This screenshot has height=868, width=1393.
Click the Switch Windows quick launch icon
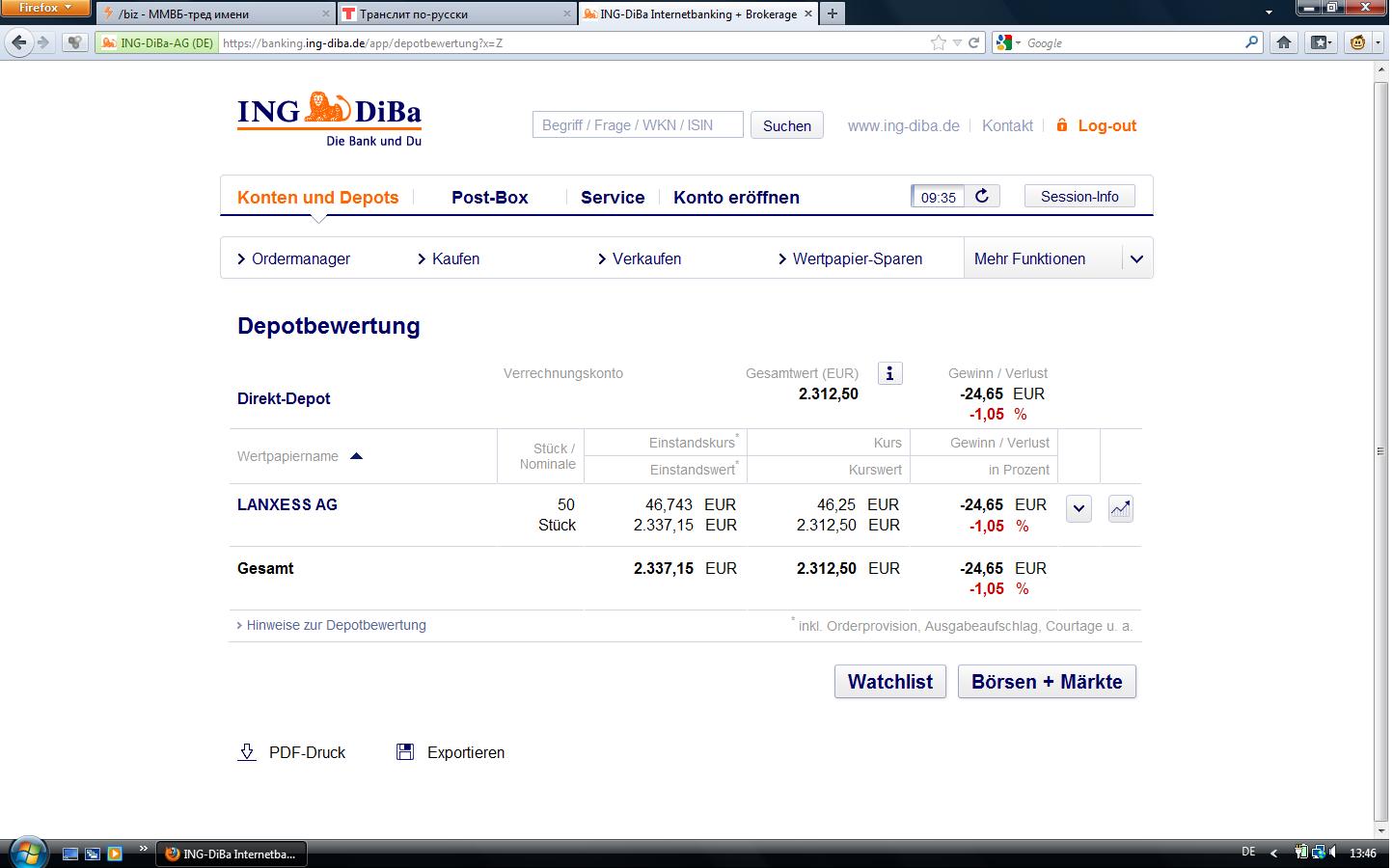pos(93,854)
